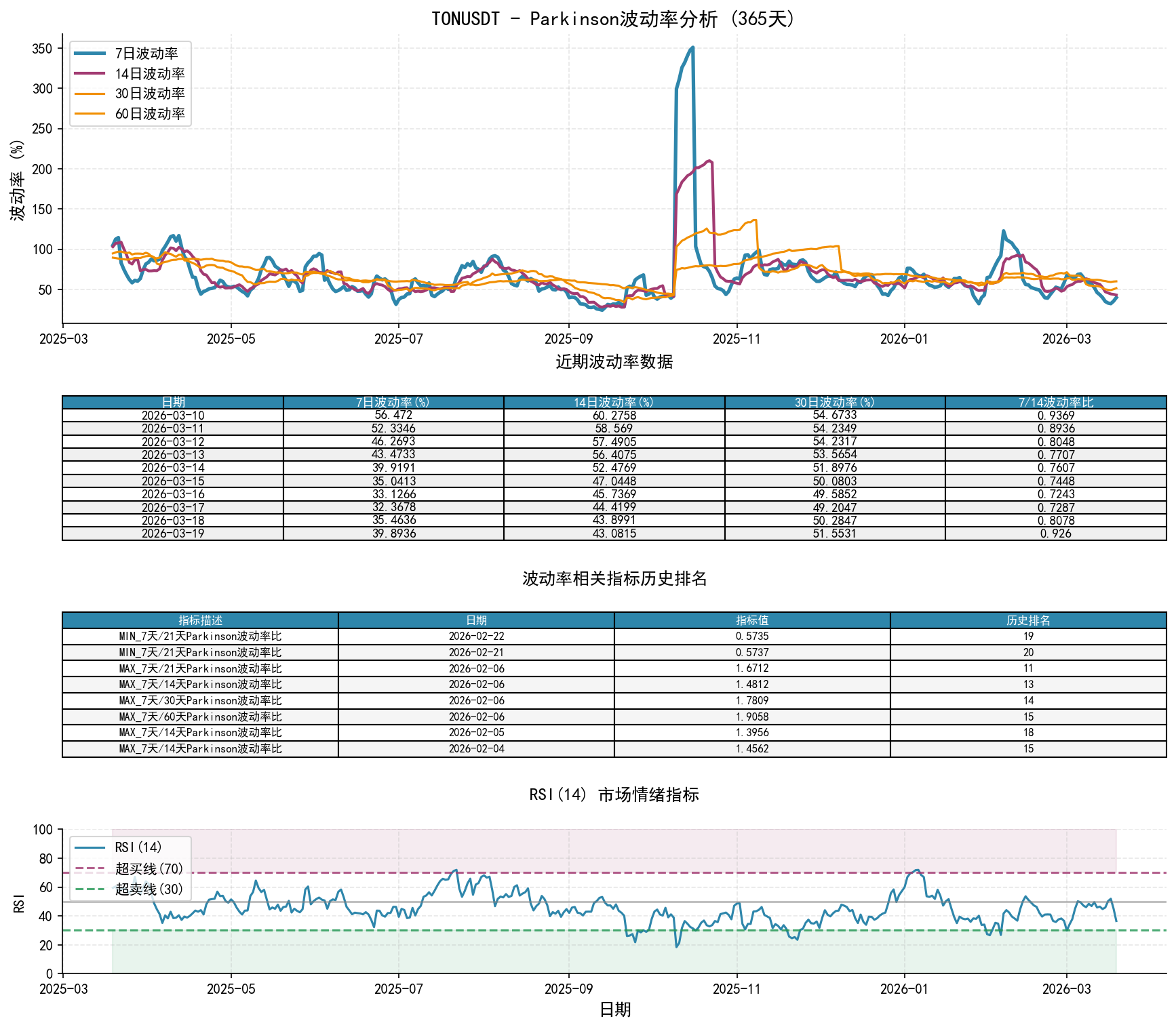Select the 指标描述 column header
Screen dimensions: 1176x1027
point(200,620)
